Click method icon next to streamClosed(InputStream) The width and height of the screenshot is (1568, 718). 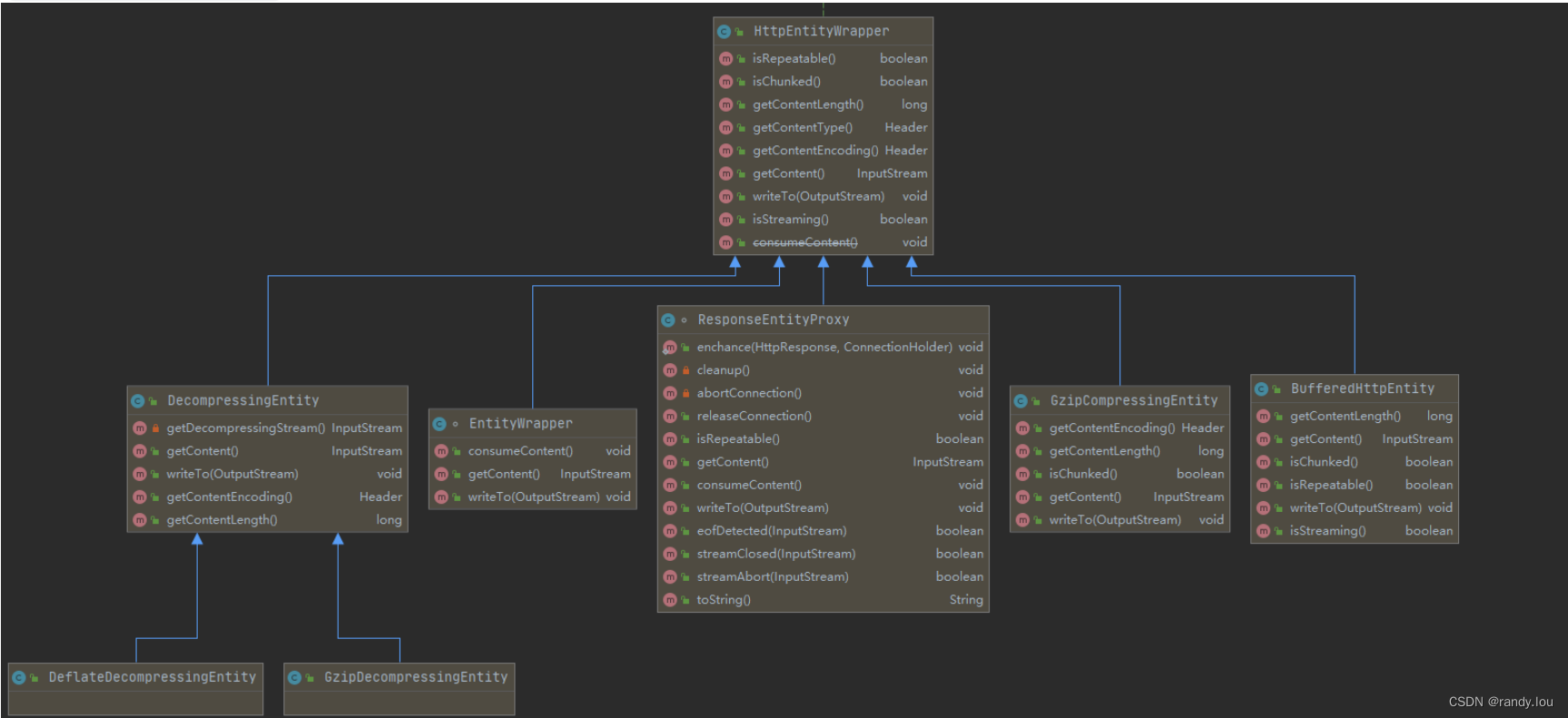tap(670, 554)
